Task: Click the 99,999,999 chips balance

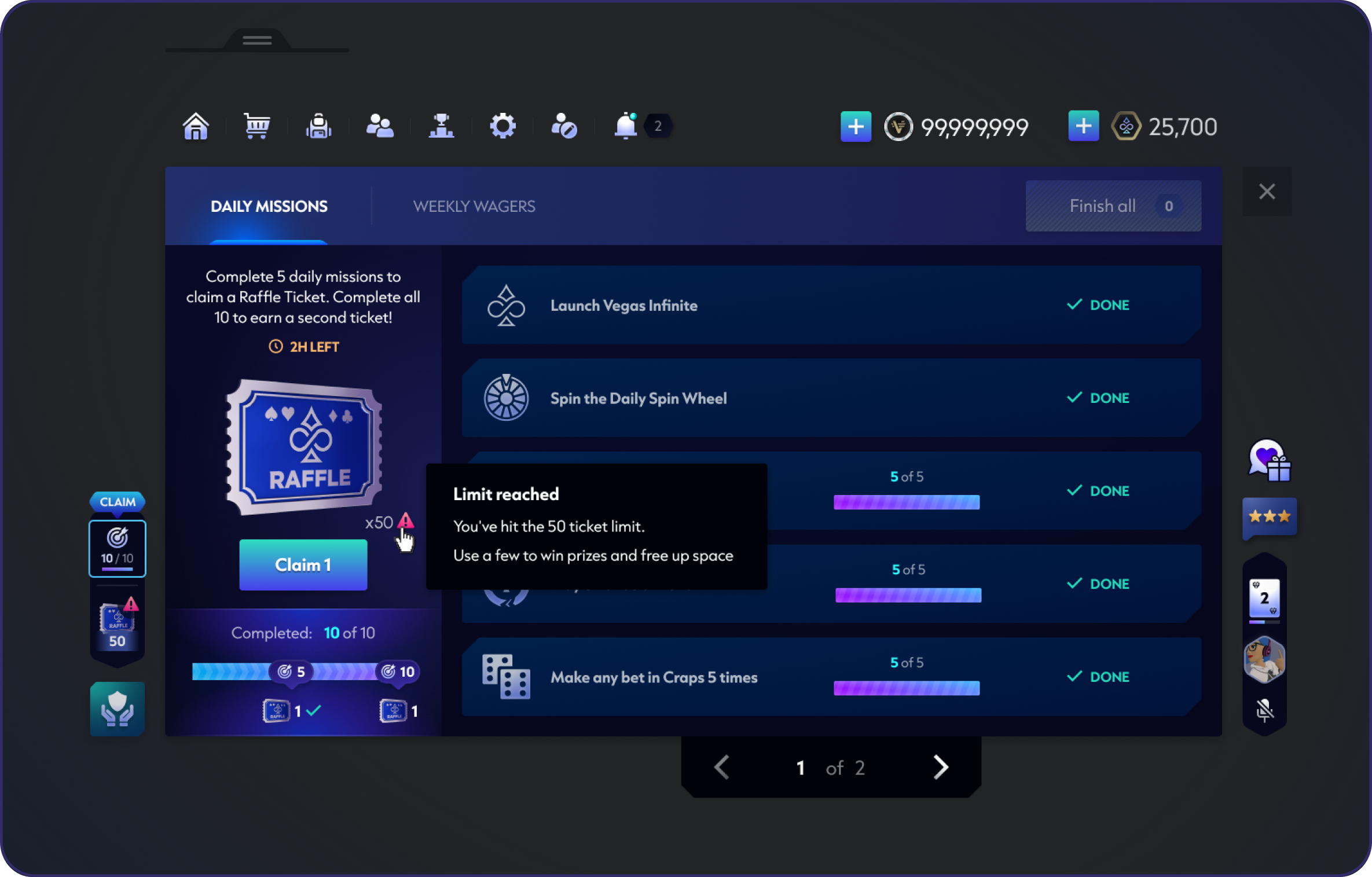Action: 974,127
